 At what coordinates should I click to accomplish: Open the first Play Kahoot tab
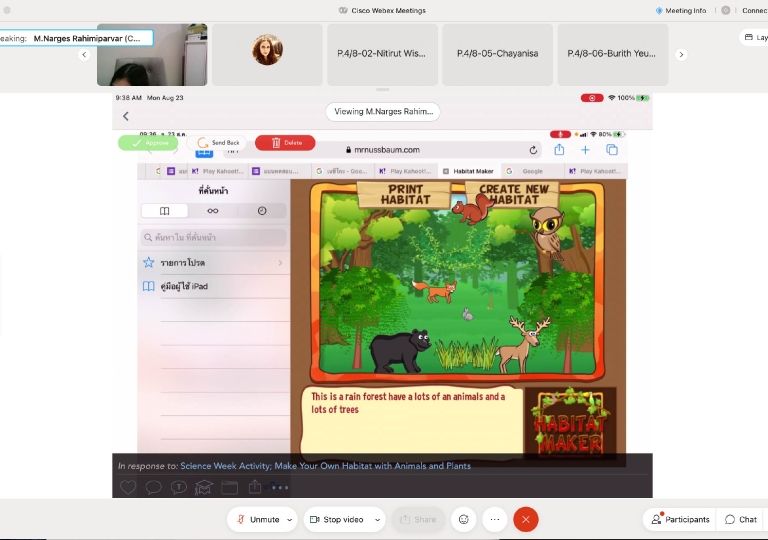click(217, 171)
